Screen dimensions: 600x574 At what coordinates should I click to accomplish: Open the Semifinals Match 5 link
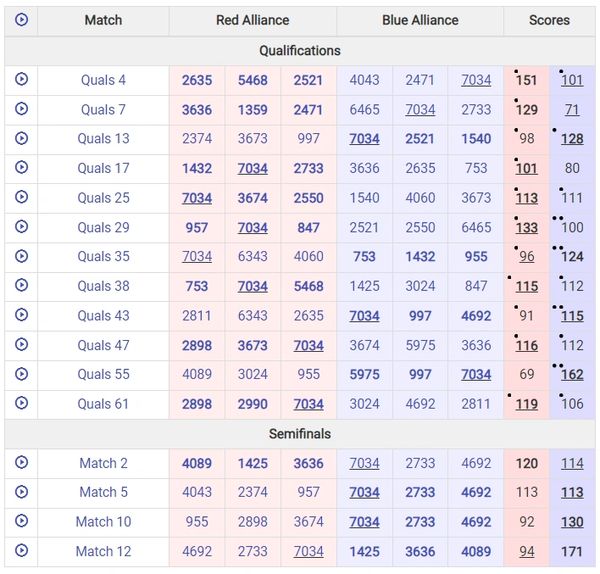tap(103, 492)
